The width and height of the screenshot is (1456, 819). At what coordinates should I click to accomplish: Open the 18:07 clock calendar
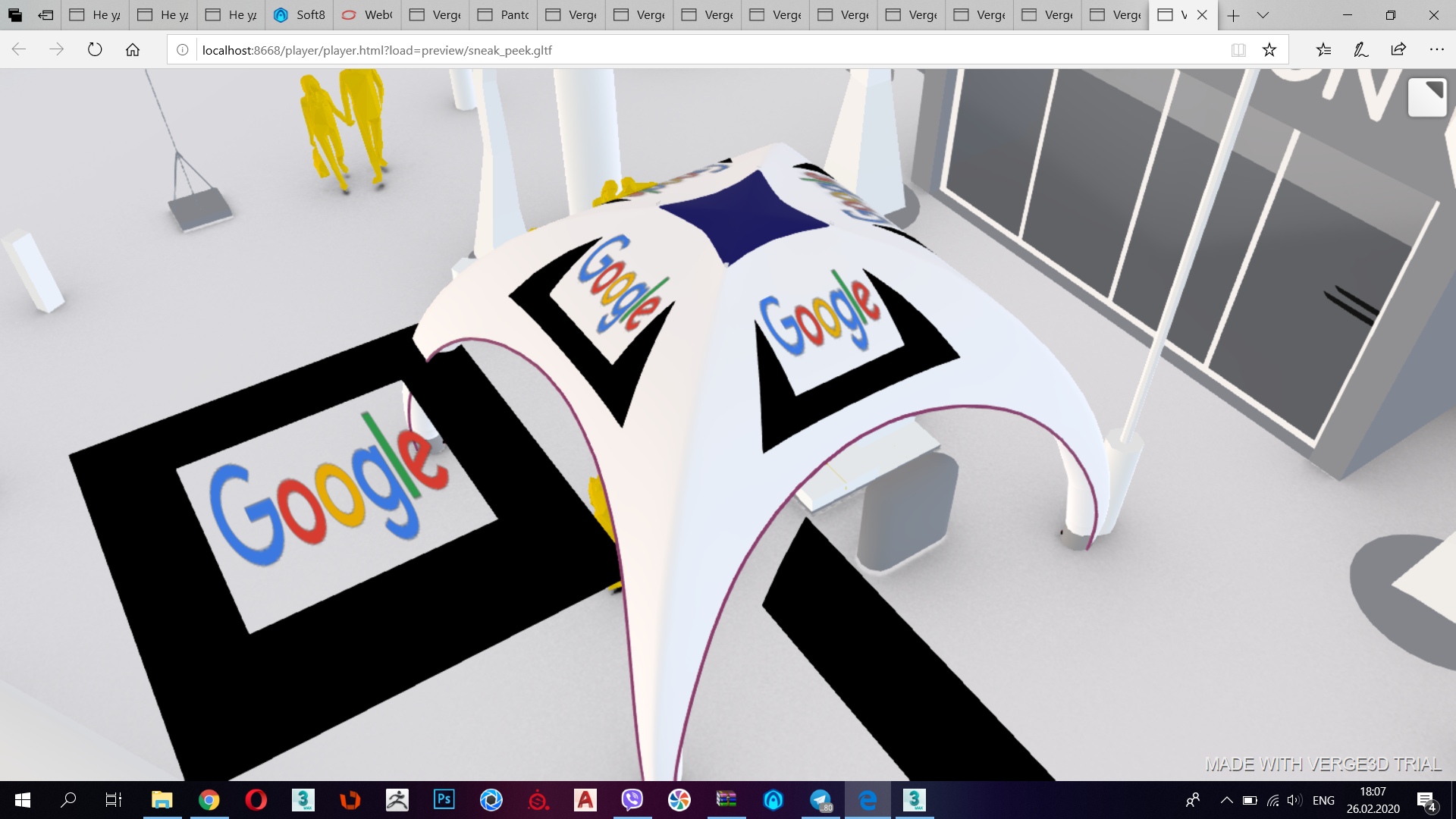tap(1373, 800)
